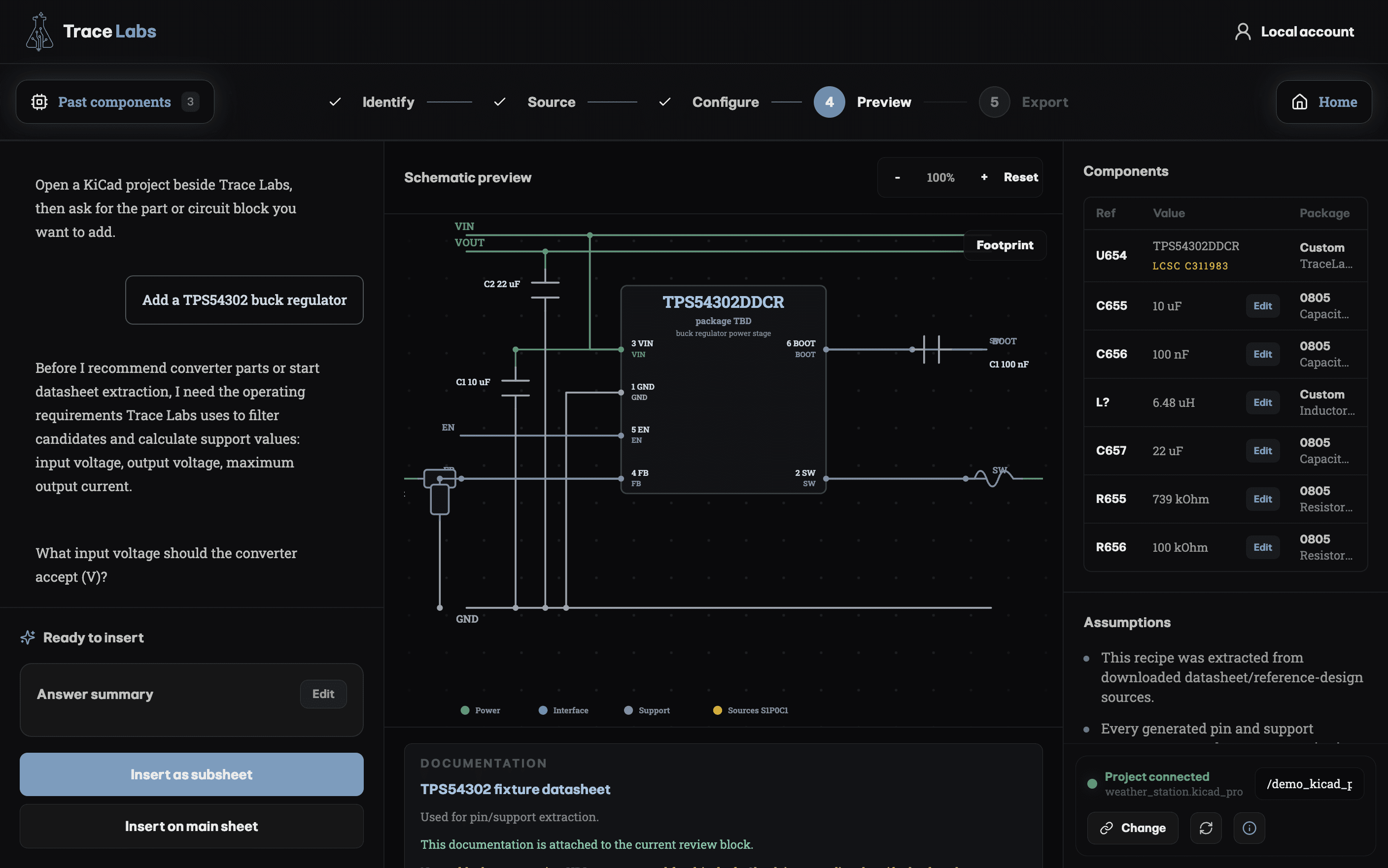Screen dimensions: 1388x868
Task: Edit R655 739 kOhm value
Action: coord(1262,499)
